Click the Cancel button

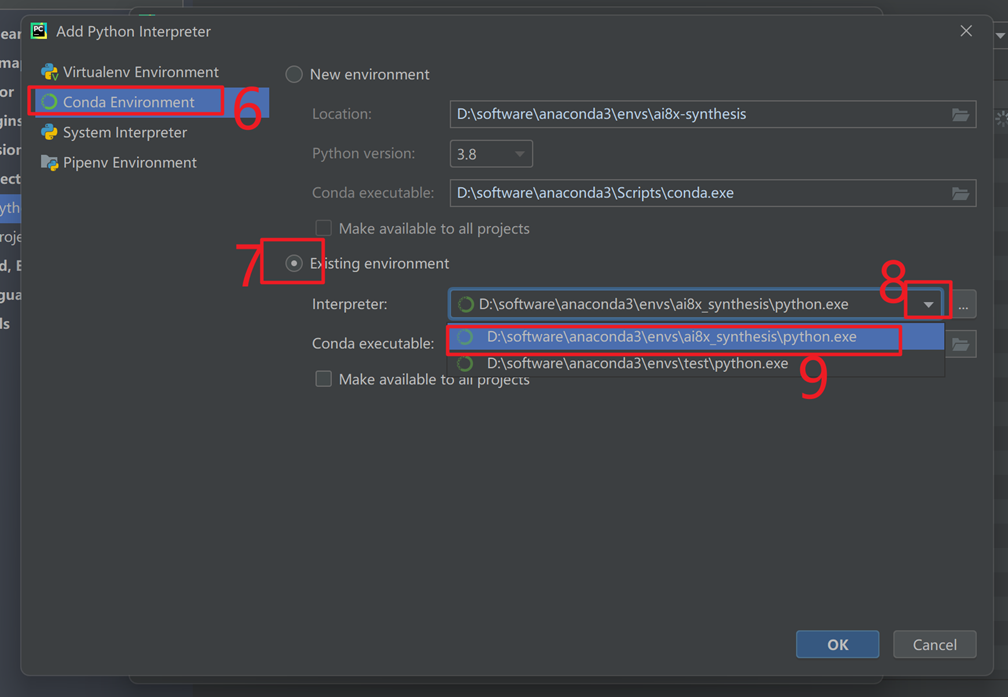(x=935, y=644)
